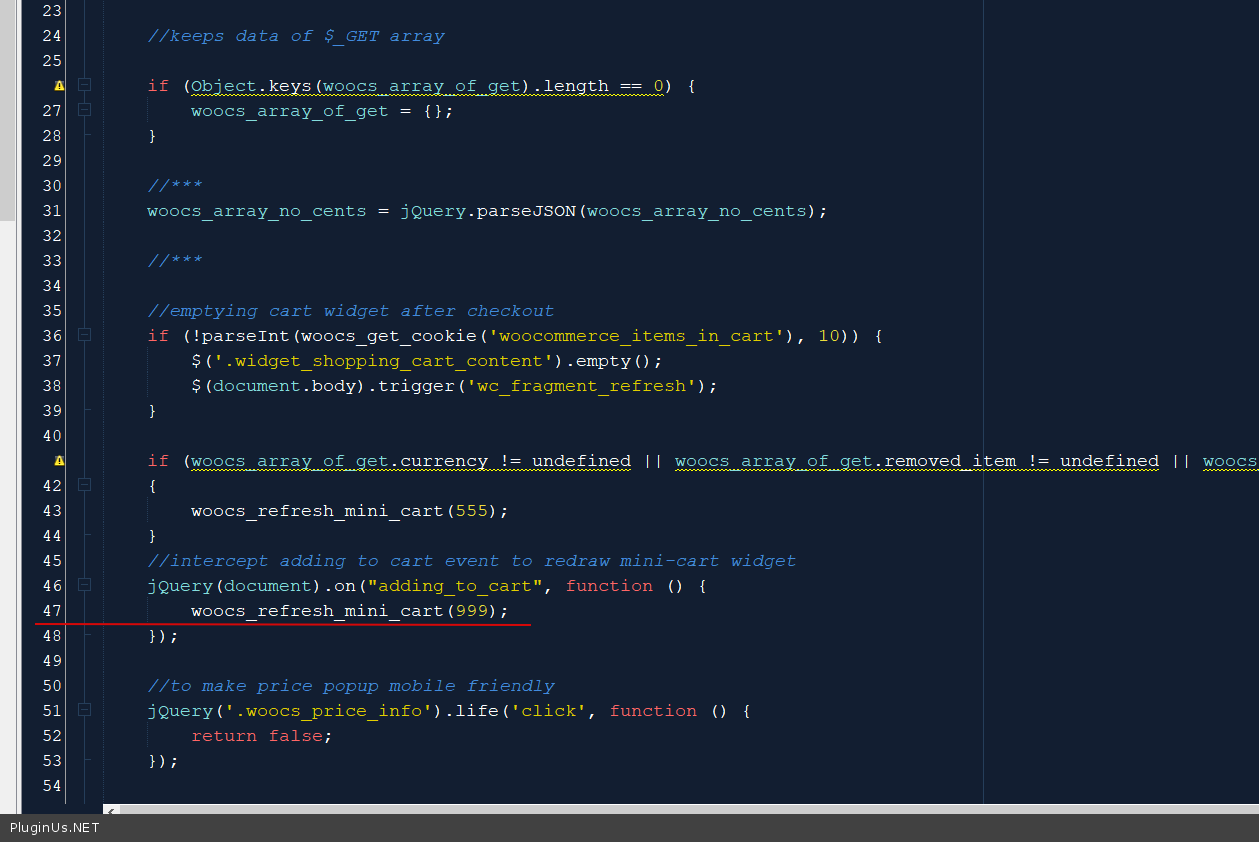The image size is (1259, 842).
Task: Click the 'return false' statement on line 52
Action: point(260,736)
